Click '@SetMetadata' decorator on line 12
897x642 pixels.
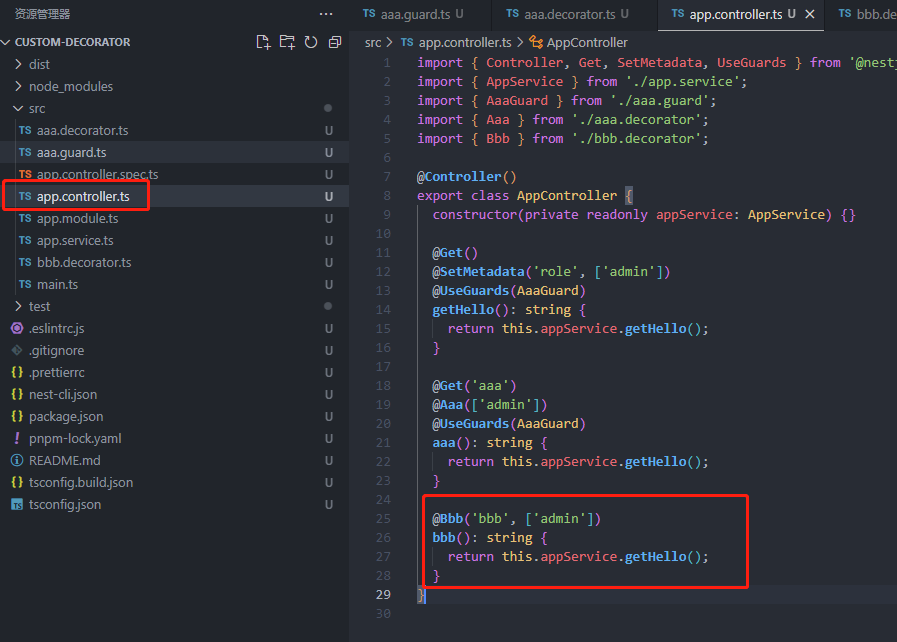coord(478,271)
